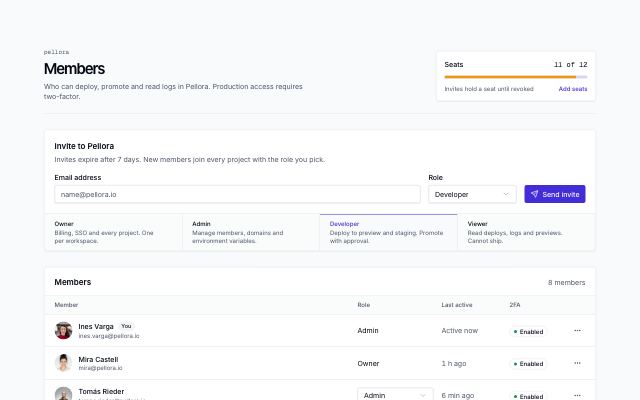Send the invite

click(x=555, y=194)
